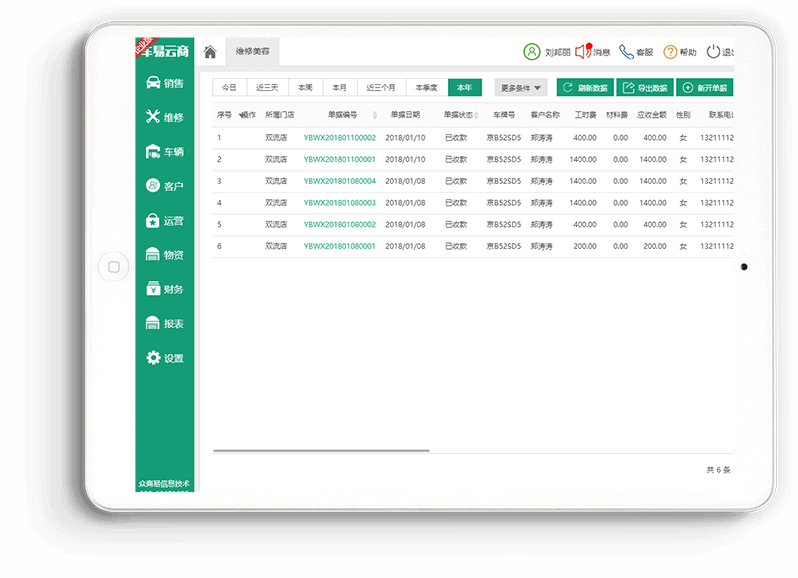Image resolution: width=798 pixels, height=578 pixels.
Task: Switch to the 维修美容 tab
Action: pos(252,51)
